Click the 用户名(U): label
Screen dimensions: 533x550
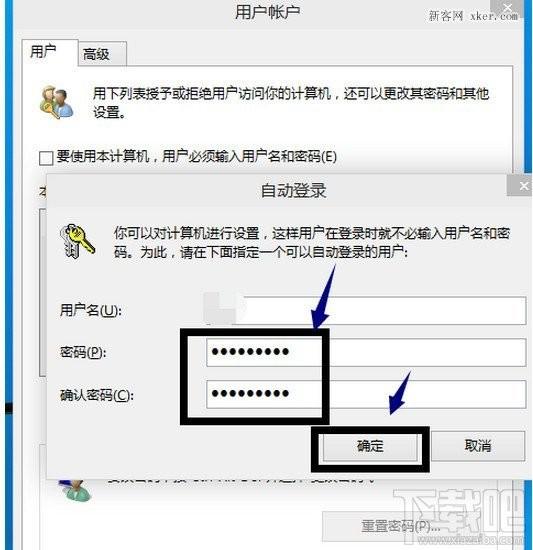91,310
